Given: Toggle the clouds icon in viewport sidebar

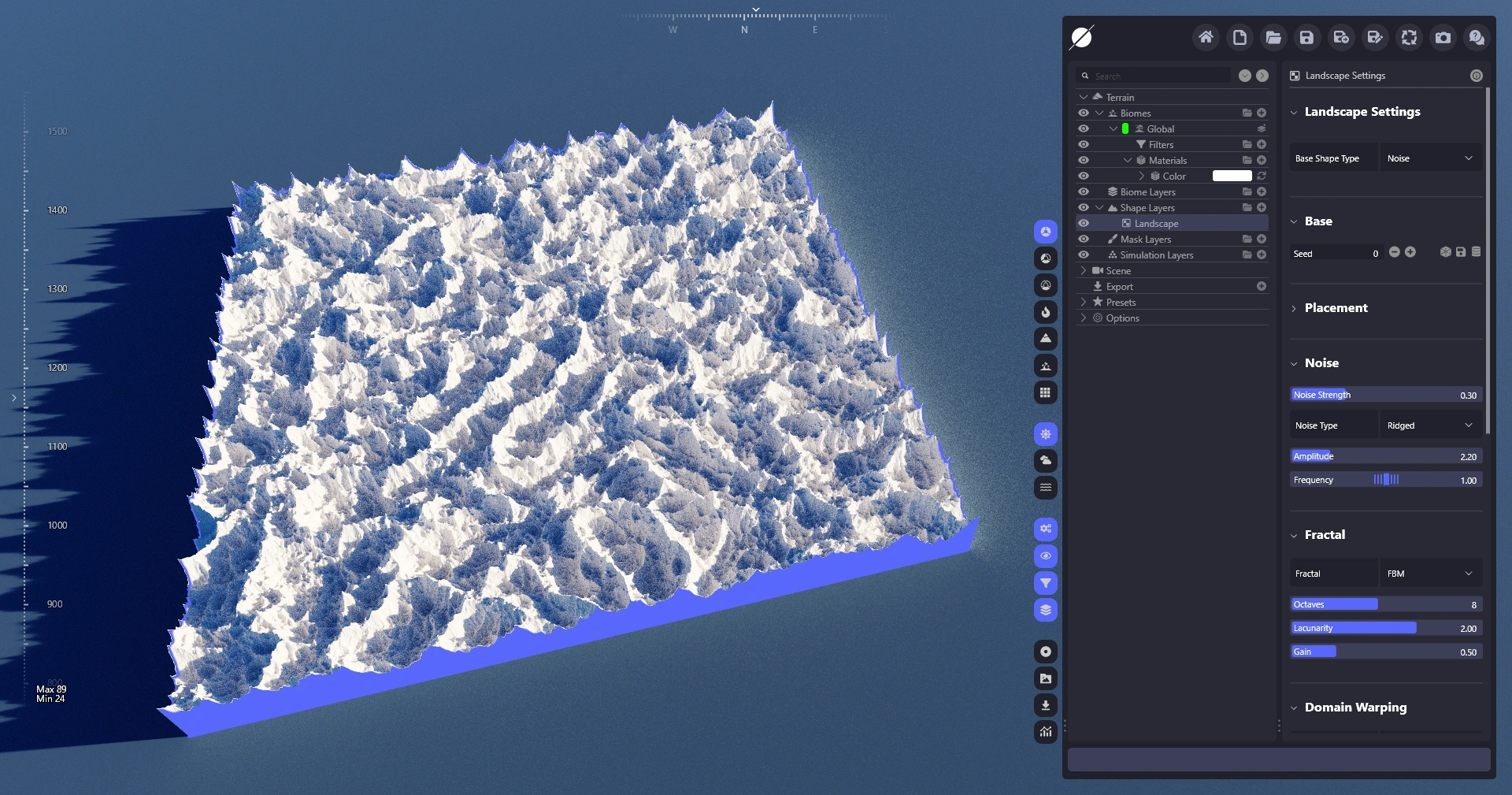Looking at the screenshot, I should [x=1045, y=461].
